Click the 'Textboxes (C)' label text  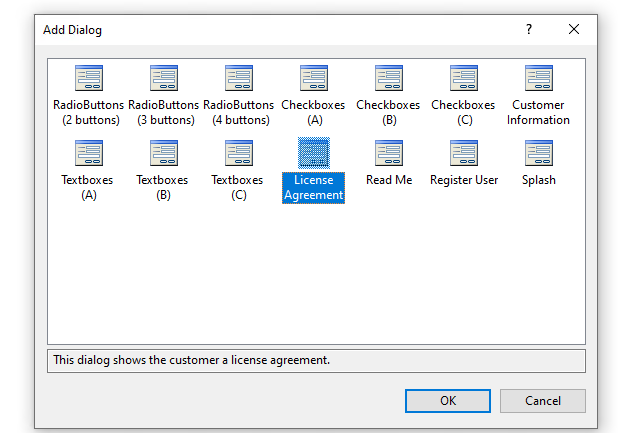237,187
